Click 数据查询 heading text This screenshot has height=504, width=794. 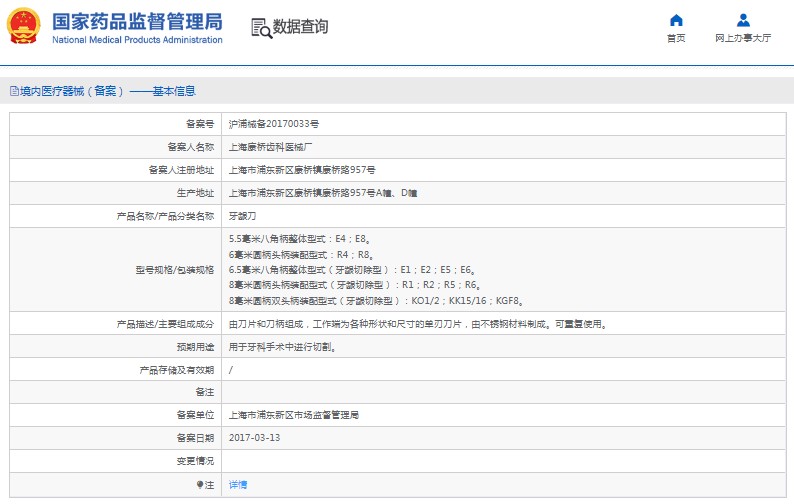(x=301, y=26)
